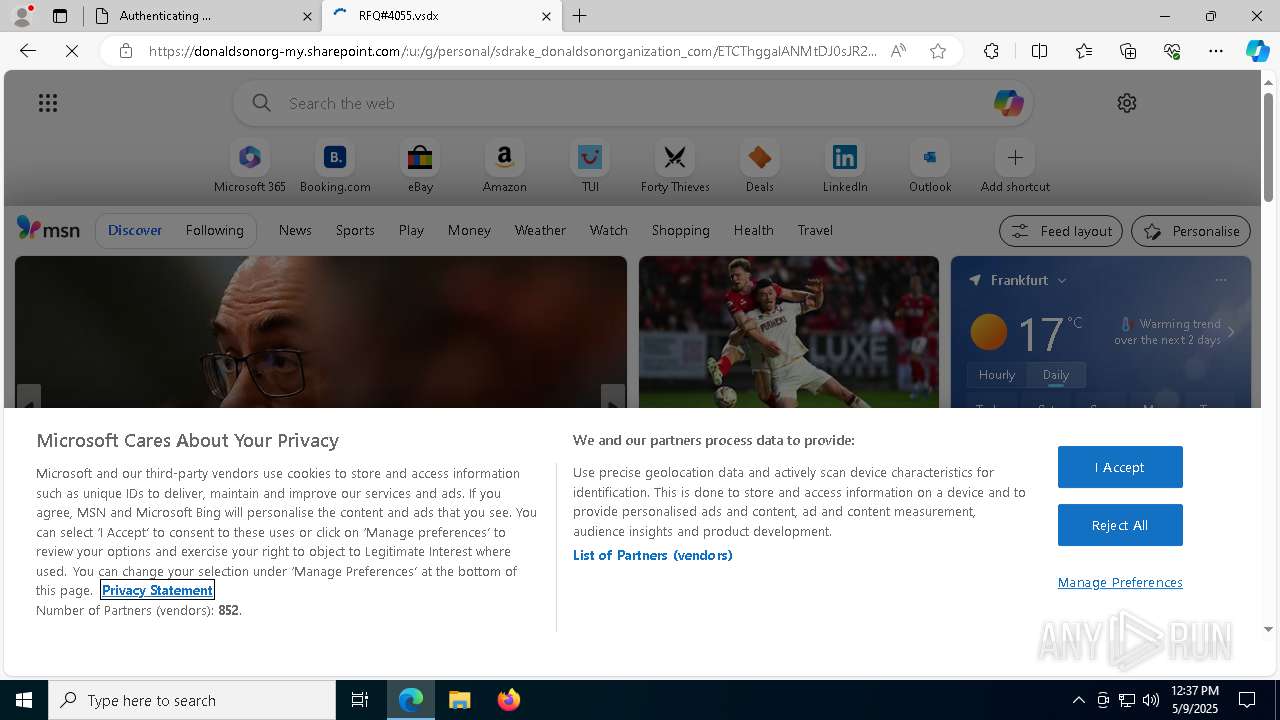Open the Sports section
The width and height of the screenshot is (1280, 720).
click(355, 230)
